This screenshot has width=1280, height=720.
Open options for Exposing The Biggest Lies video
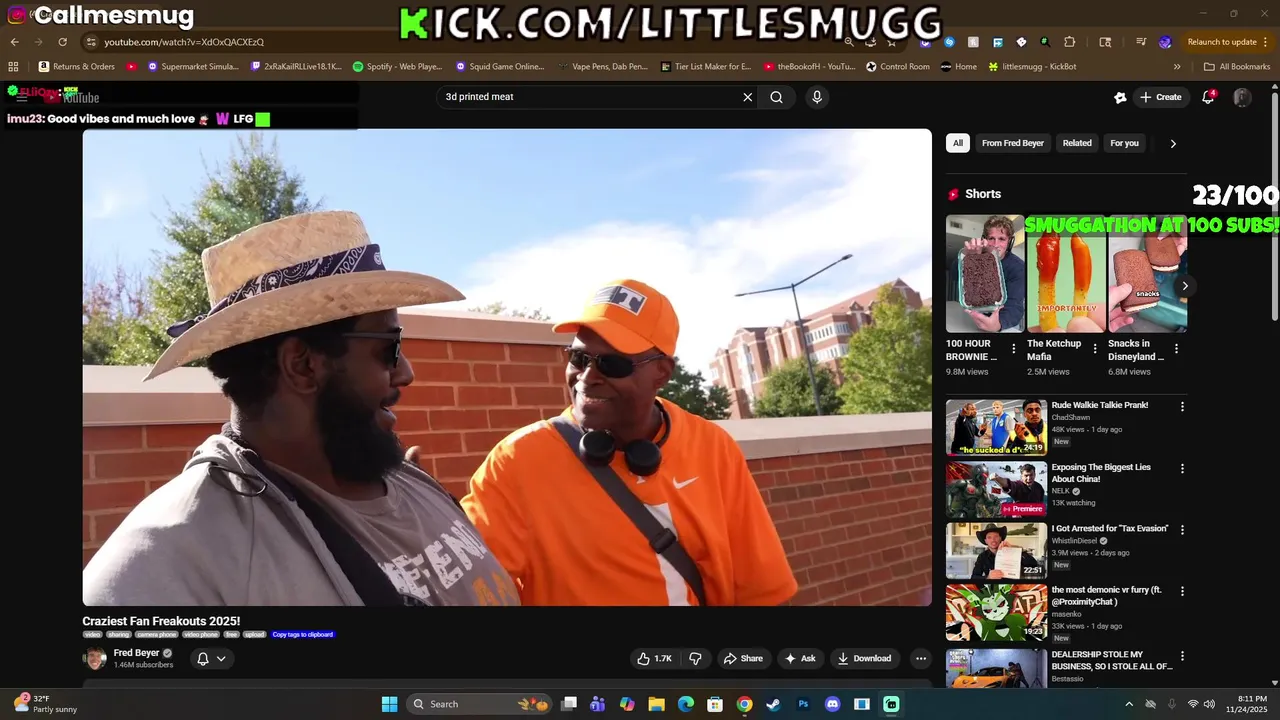[x=1182, y=469]
